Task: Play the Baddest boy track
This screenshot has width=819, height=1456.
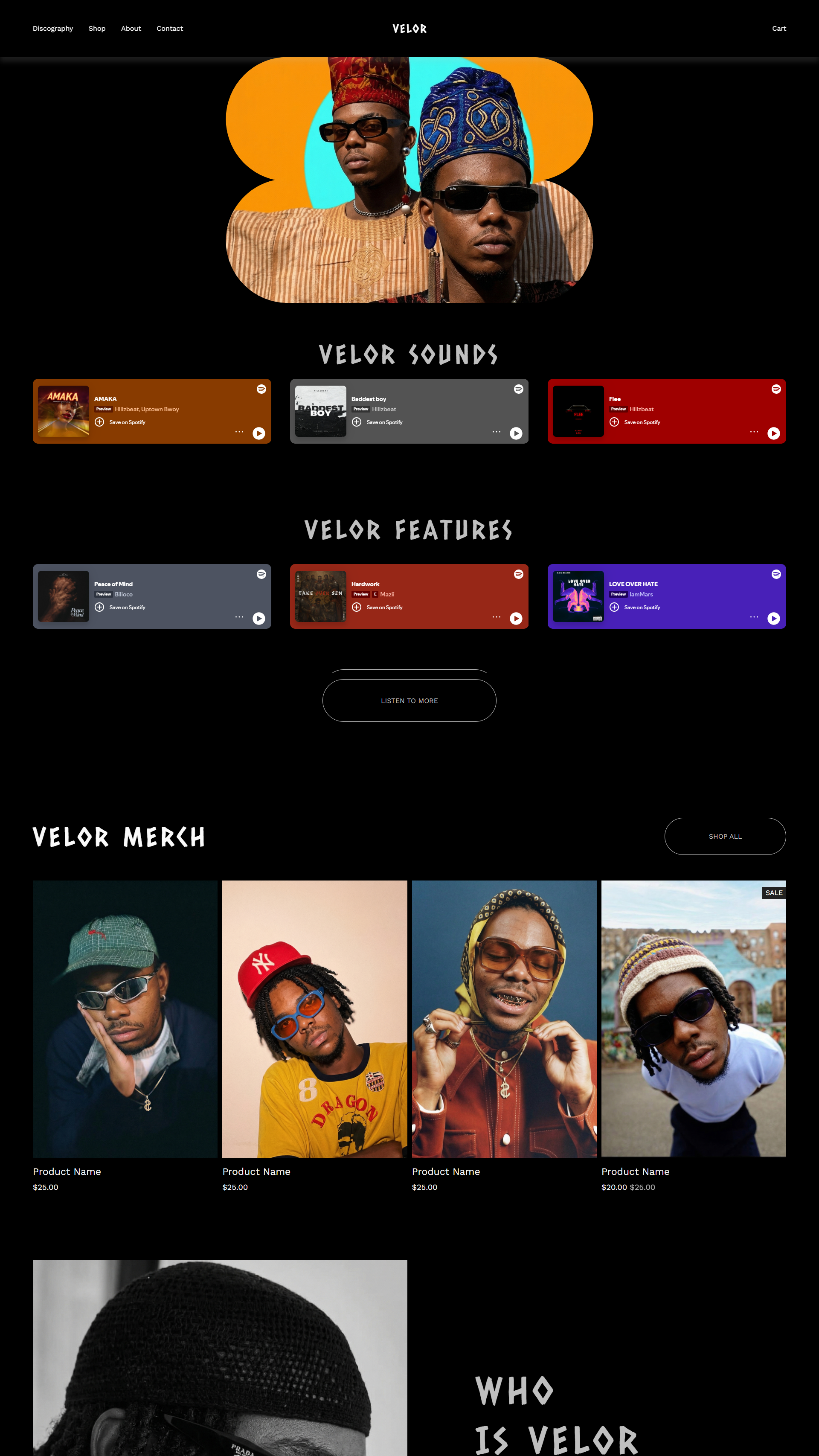Action: click(516, 433)
